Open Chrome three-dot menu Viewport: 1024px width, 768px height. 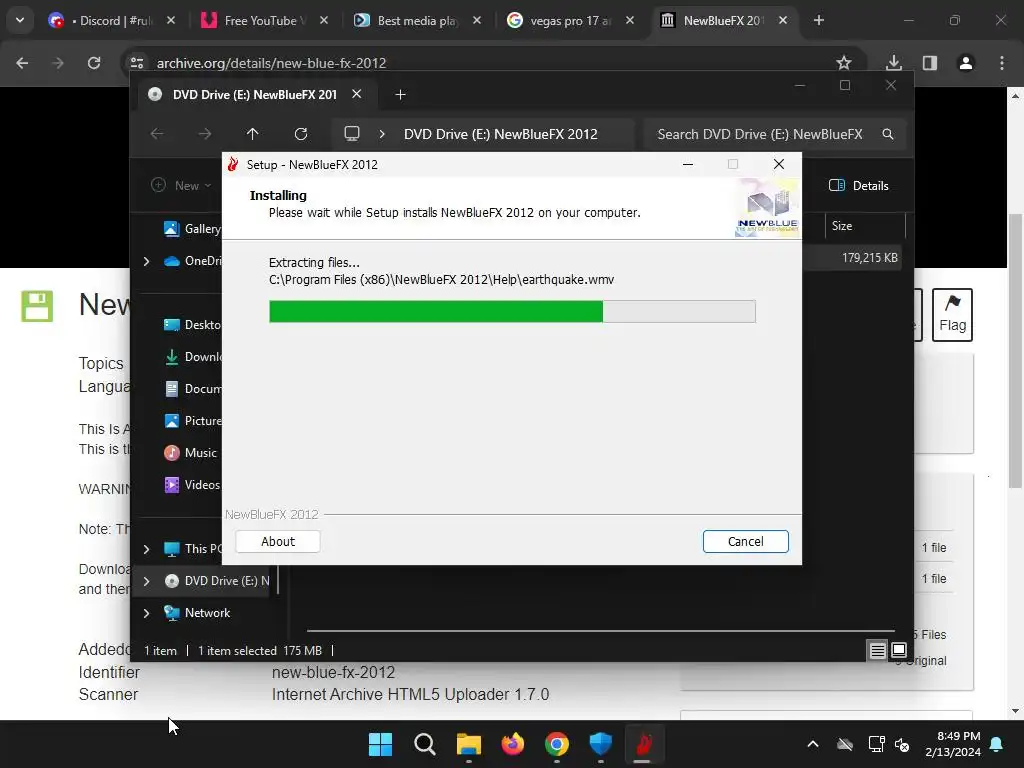[x=1002, y=63]
